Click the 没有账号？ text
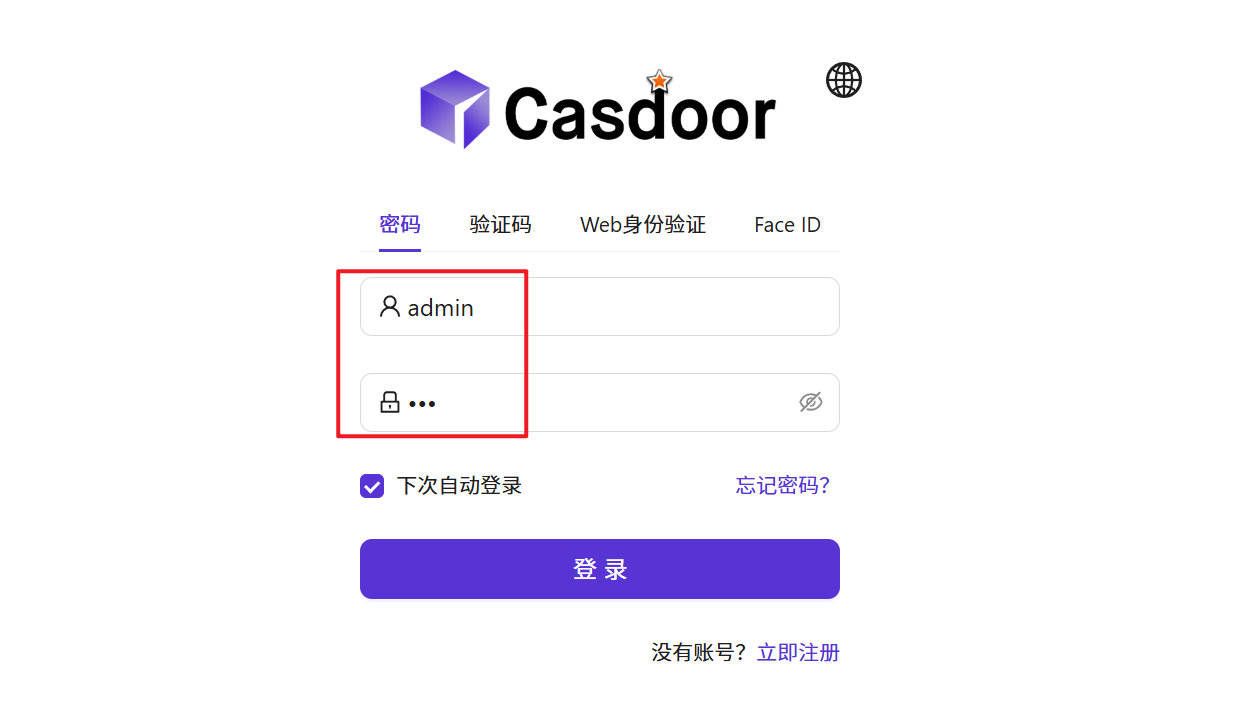The image size is (1254, 716). [x=699, y=653]
